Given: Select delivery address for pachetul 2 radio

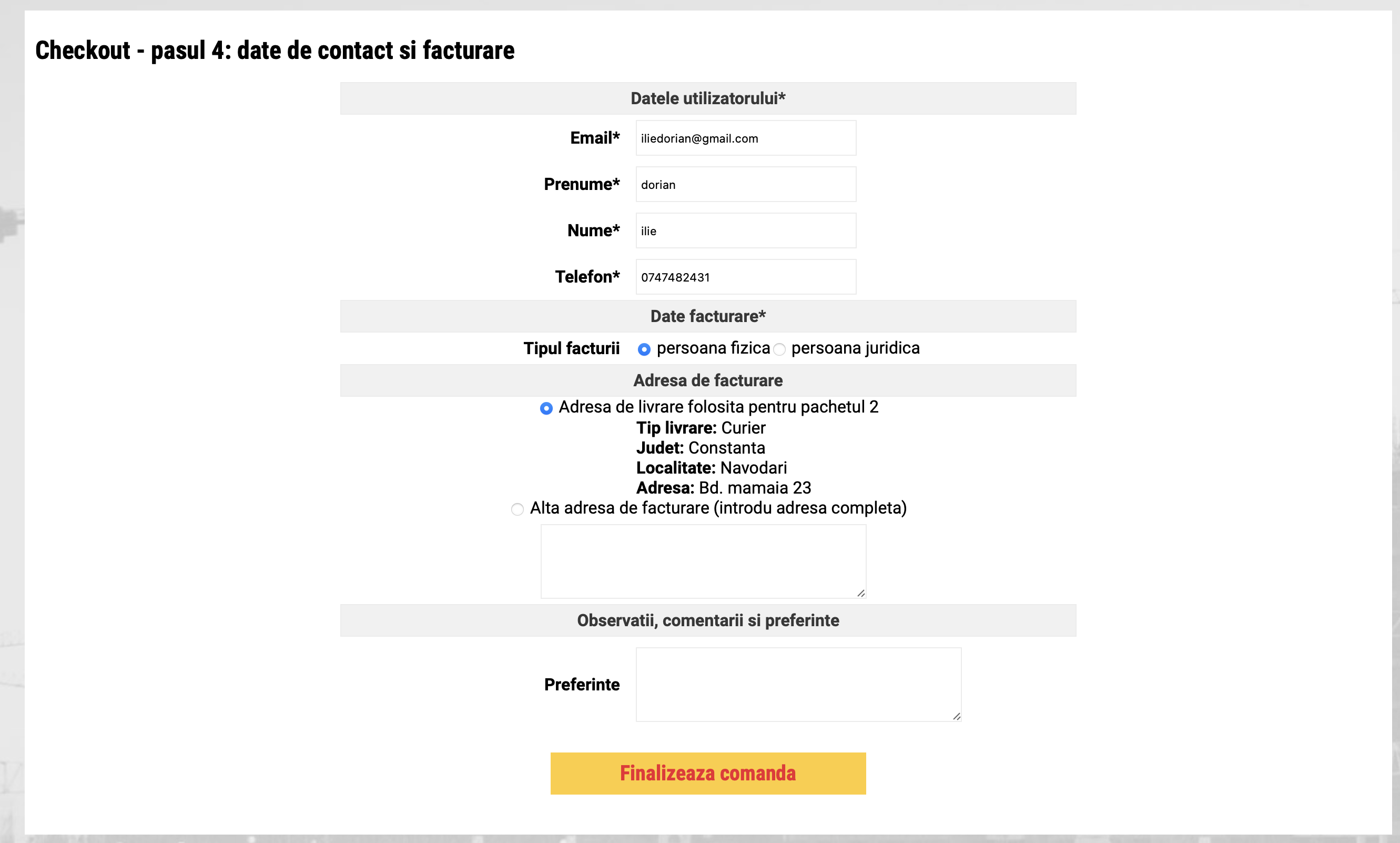Looking at the screenshot, I should [x=546, y=408].
